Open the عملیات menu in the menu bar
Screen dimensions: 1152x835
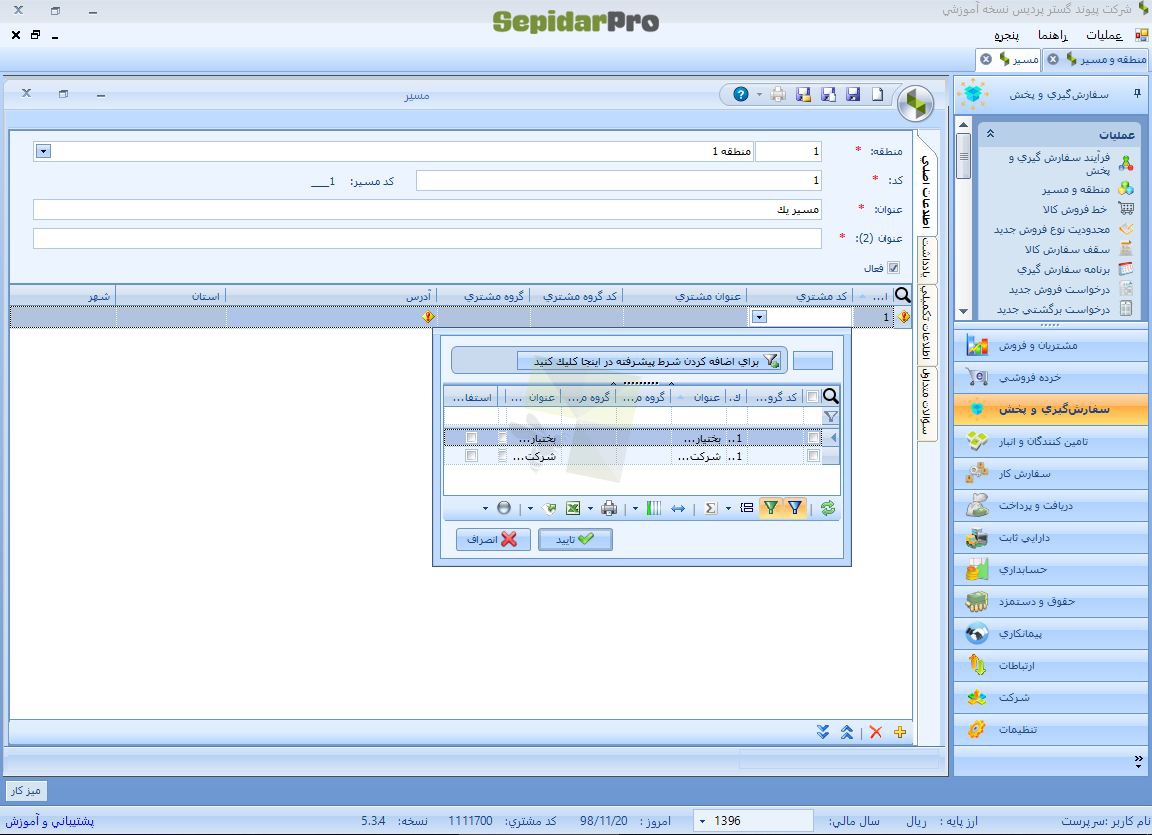[x=1104, y=35]
